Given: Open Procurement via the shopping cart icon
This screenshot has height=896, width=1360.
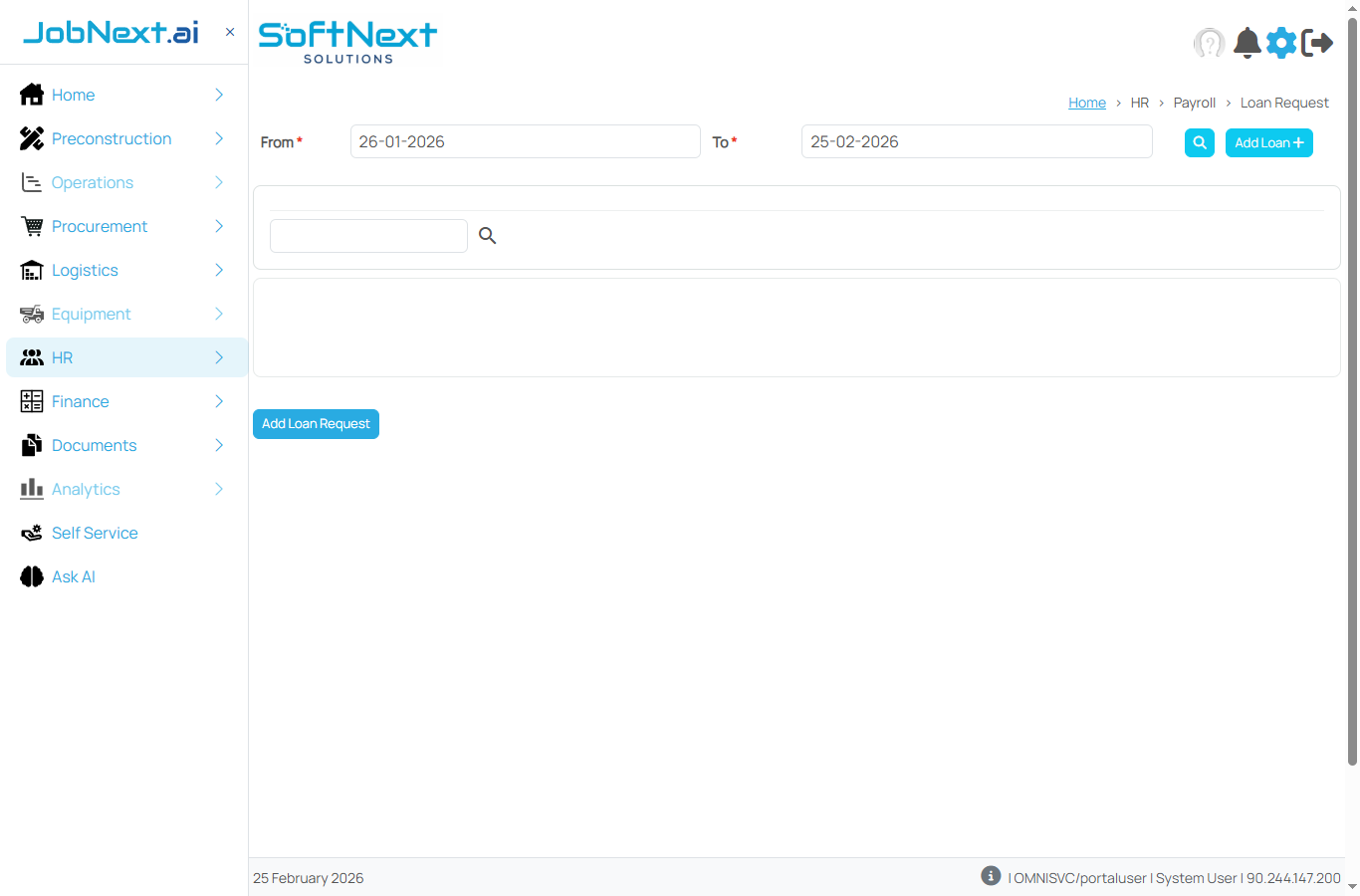Looking at the screenshot, I should 31,226.
